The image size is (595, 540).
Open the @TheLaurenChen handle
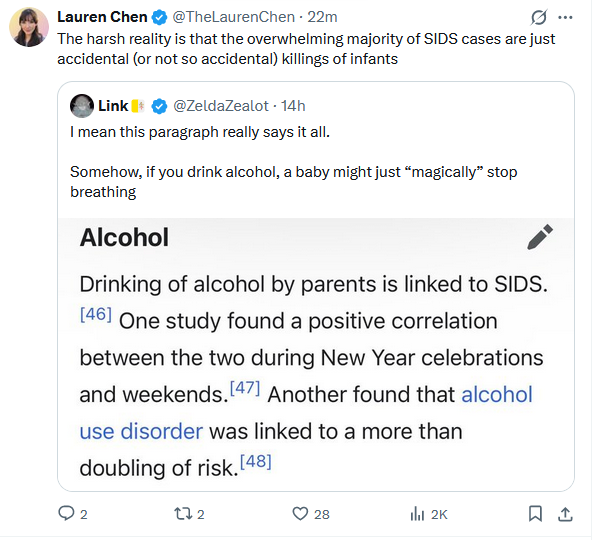[233, 17]
